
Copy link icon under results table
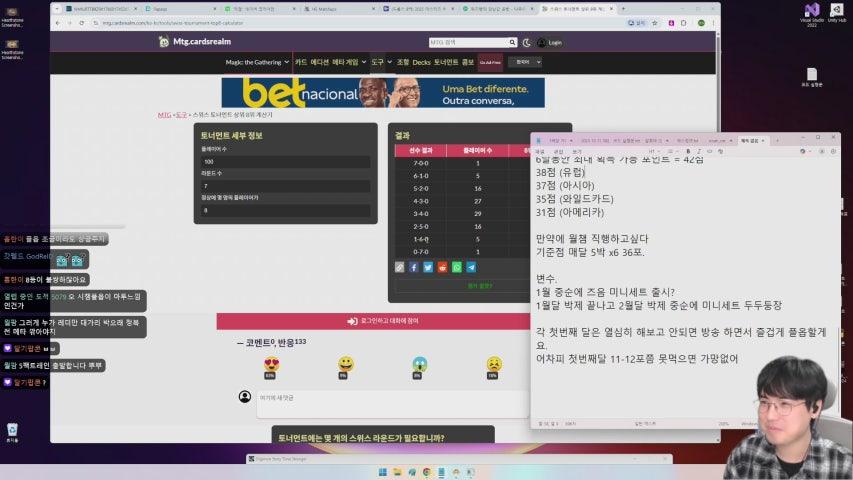coord(399,267)
